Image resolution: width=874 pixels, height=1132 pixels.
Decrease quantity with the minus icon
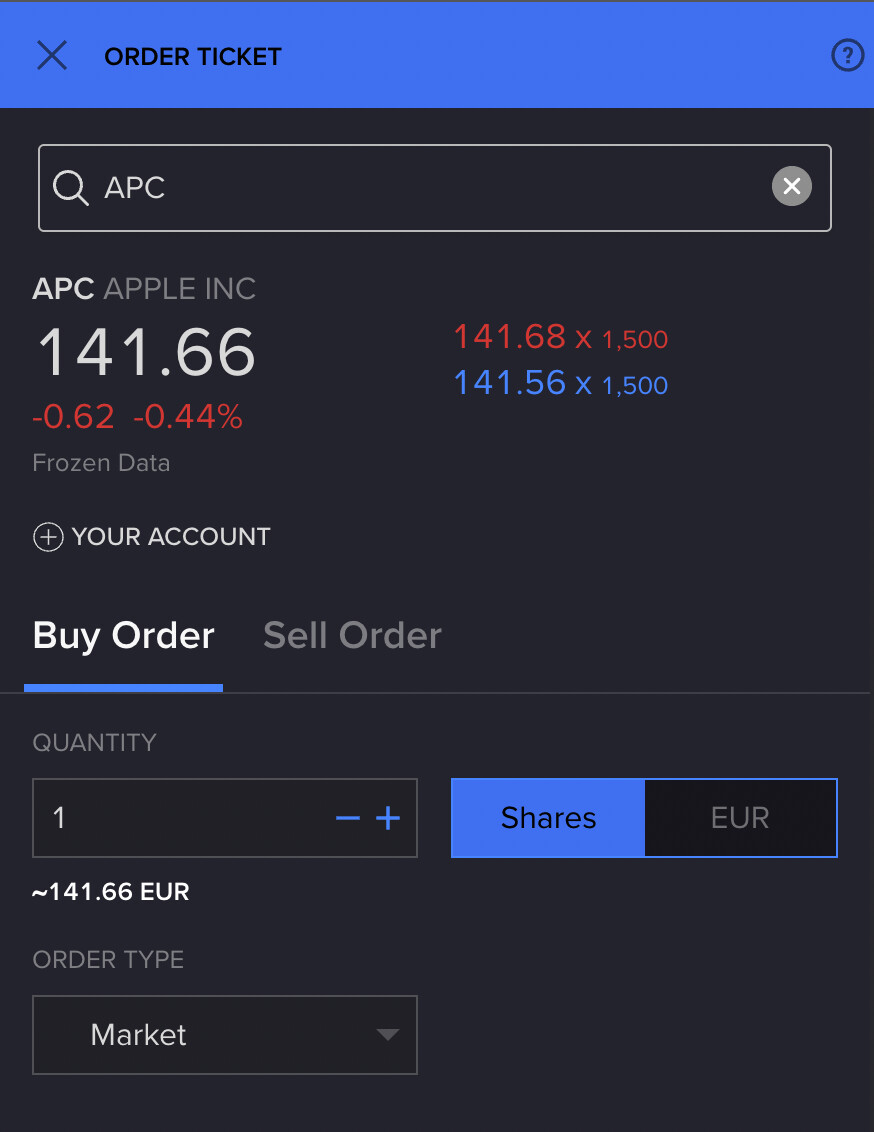tap(347, 819)
